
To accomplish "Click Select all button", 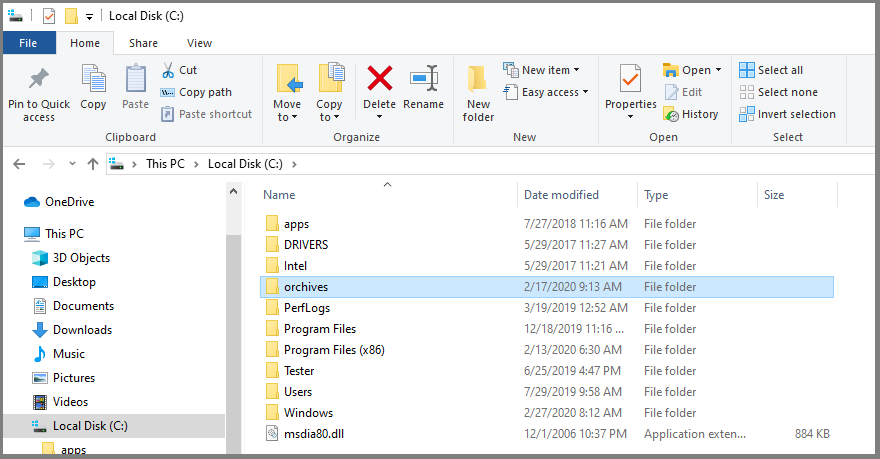I will pyautogui.click(x=771, y=70).
